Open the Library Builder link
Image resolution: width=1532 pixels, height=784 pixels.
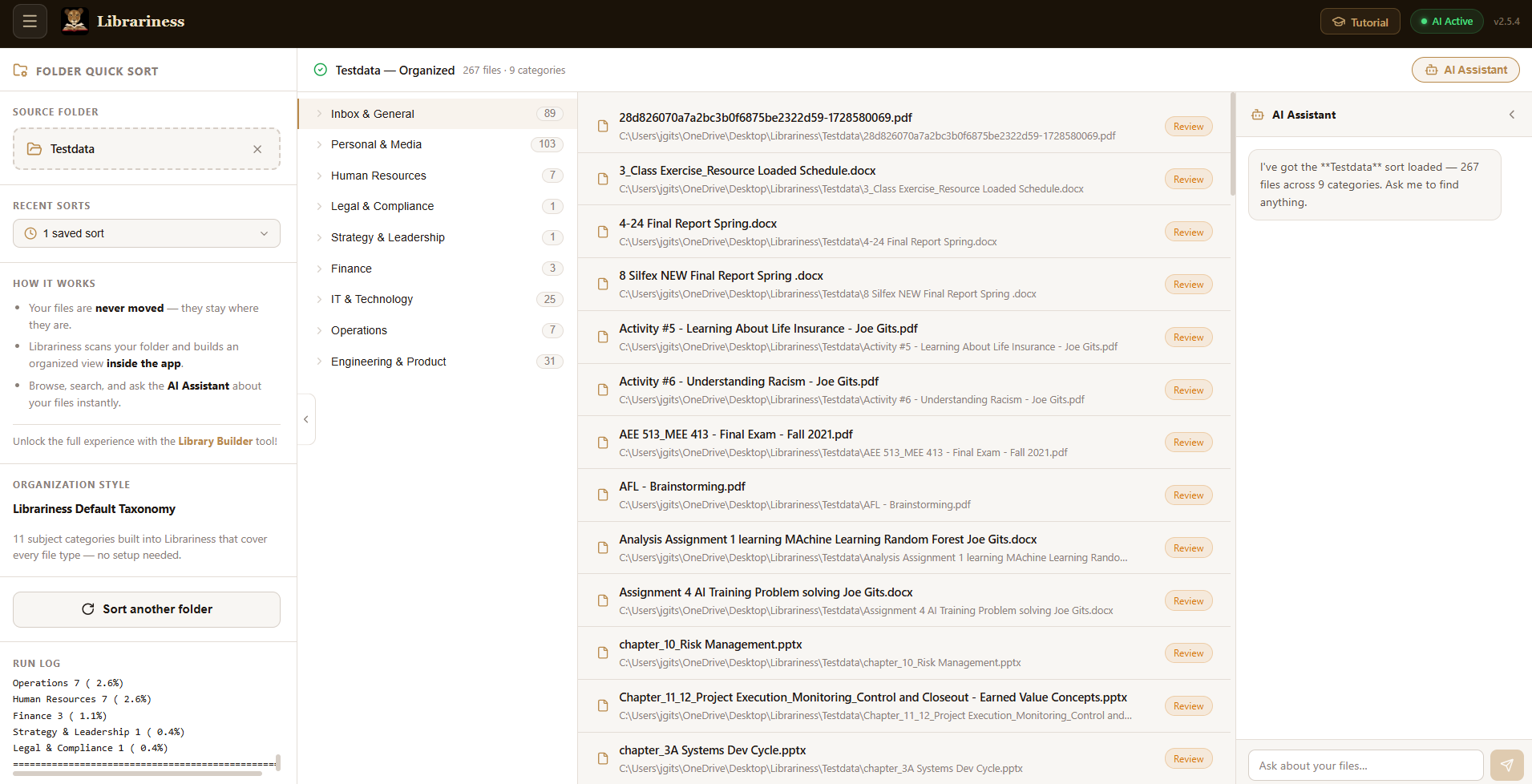pos(216,441)
